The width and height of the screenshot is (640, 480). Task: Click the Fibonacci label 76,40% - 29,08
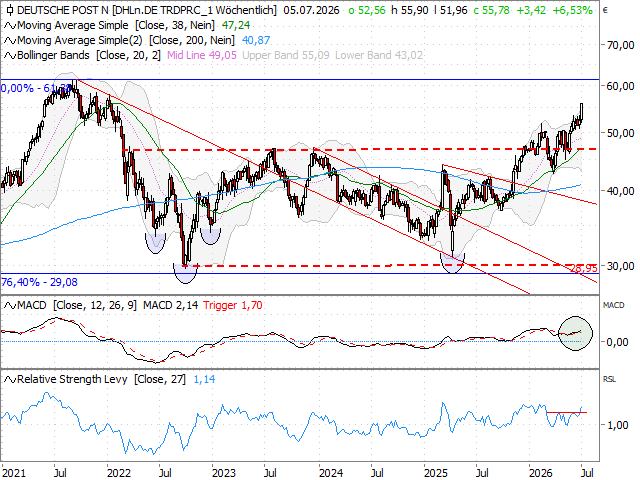(39, 282)
